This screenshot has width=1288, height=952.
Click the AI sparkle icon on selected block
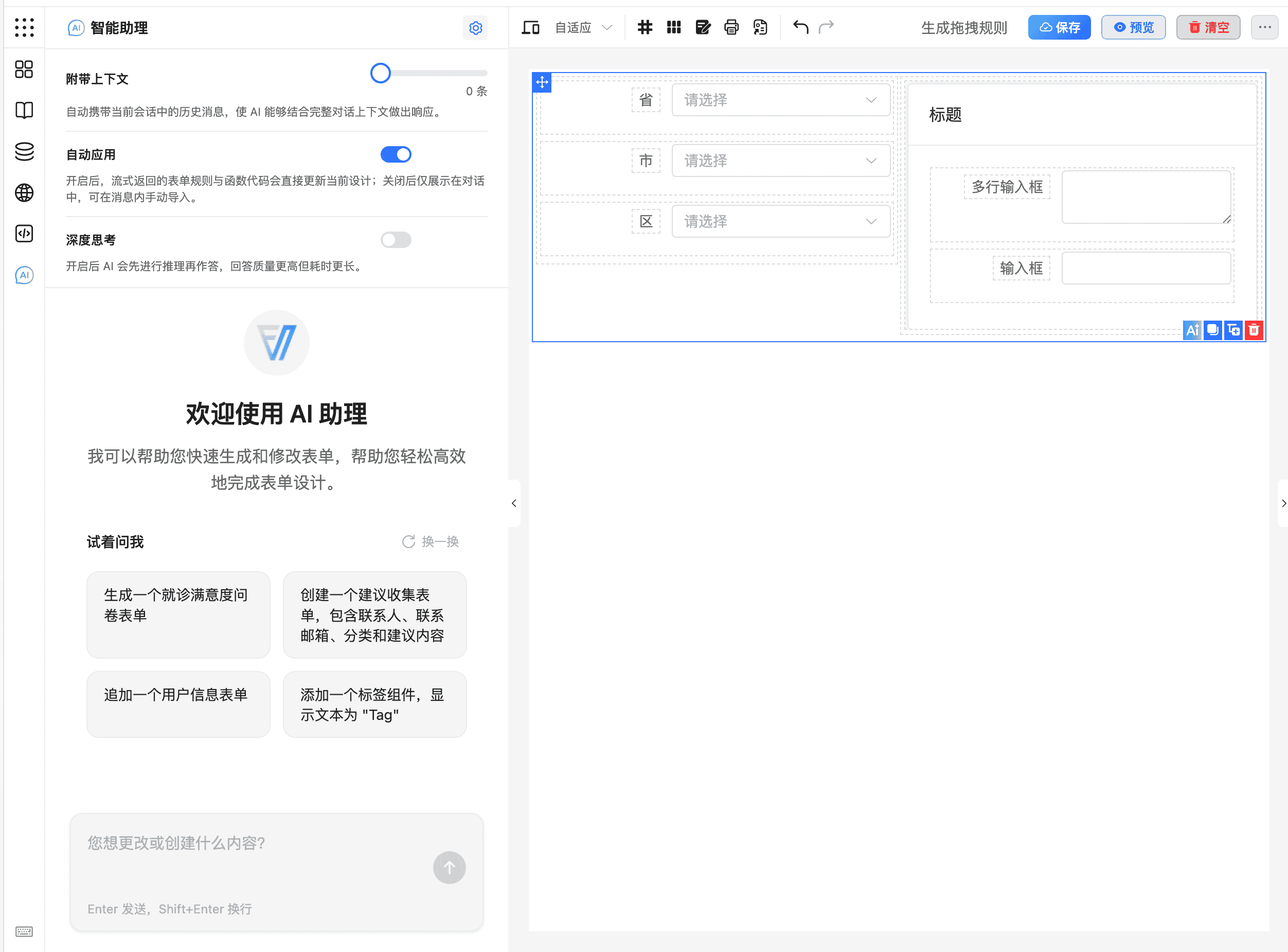click(x=1192, y=330)
